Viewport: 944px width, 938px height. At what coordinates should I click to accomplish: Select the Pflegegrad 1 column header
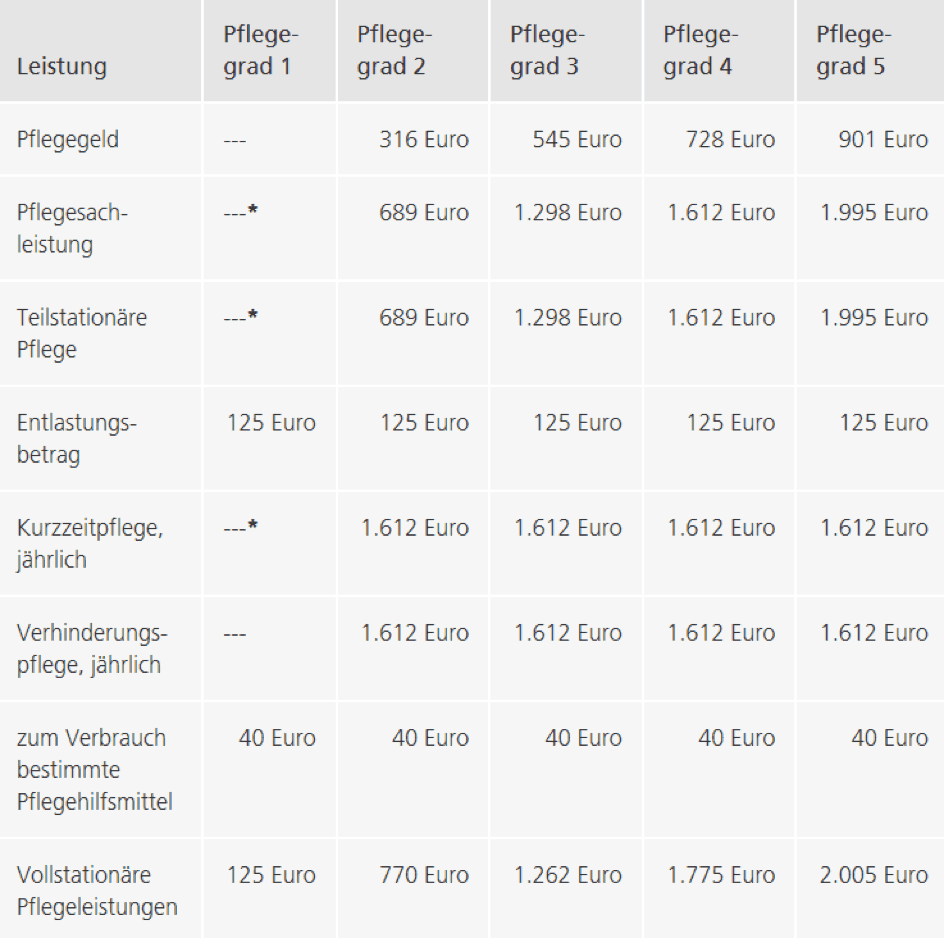point(261,51)
